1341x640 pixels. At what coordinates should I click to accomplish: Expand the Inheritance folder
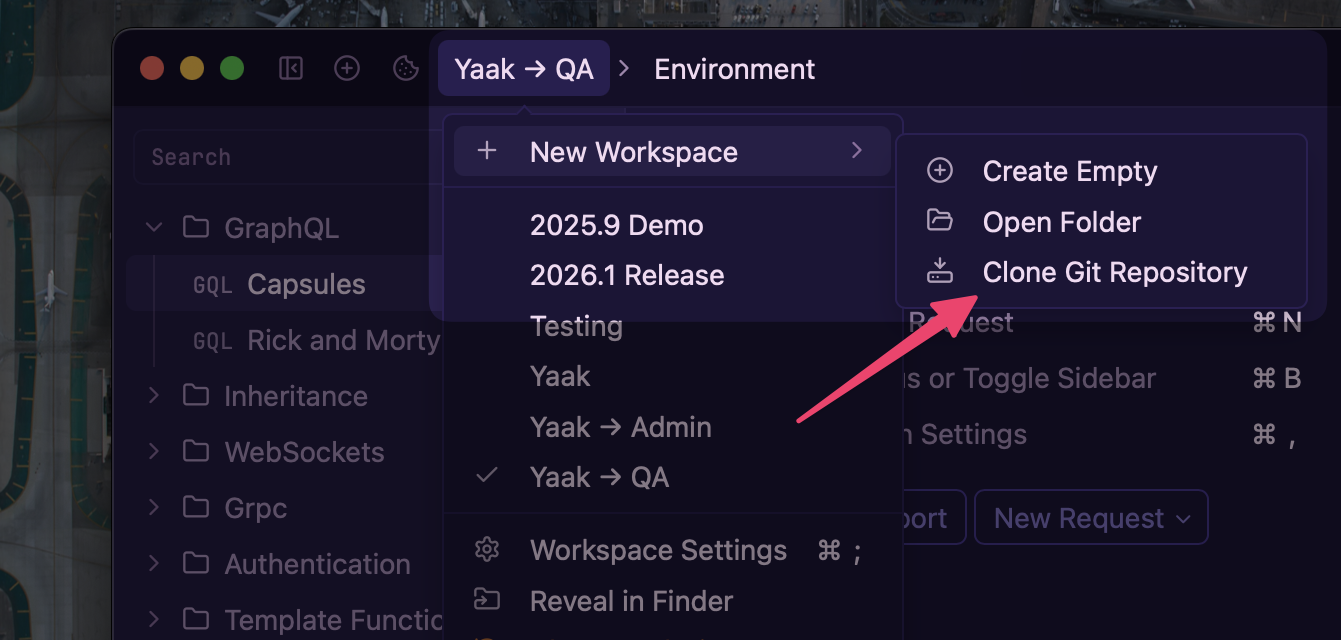[154, 396]
